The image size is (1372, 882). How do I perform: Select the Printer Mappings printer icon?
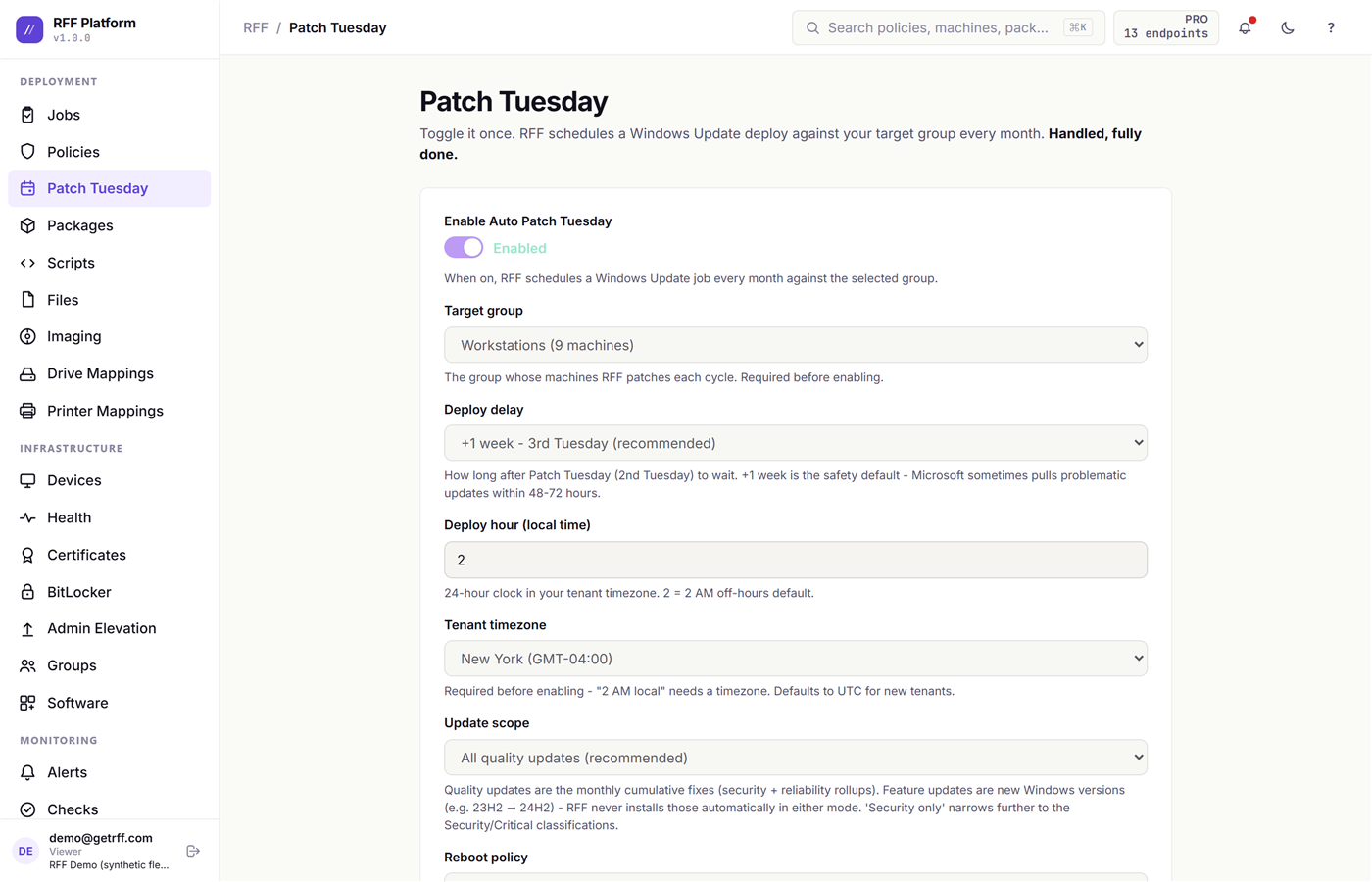coord(27,411)
